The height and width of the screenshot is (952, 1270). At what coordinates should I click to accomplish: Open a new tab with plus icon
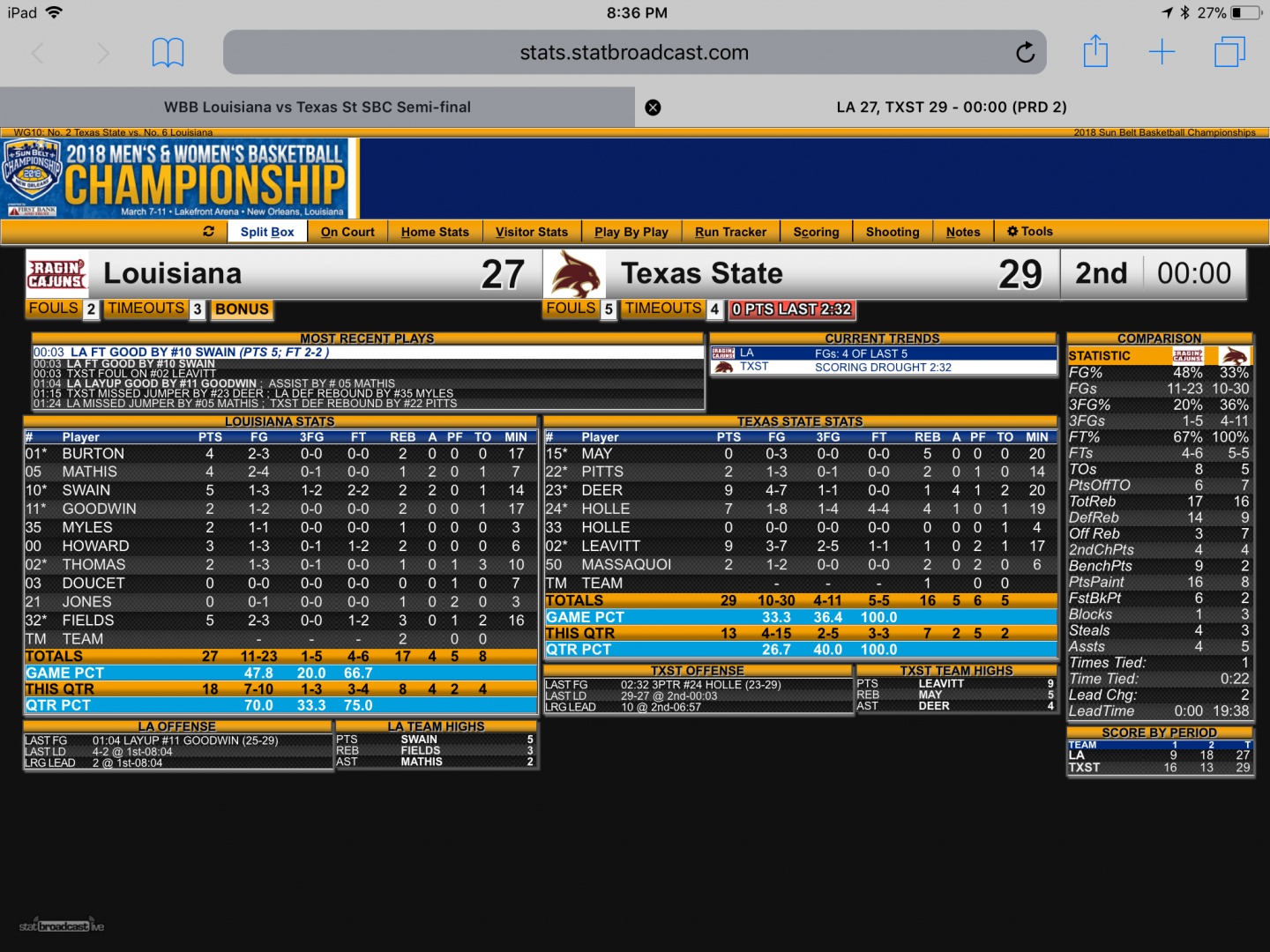pos(1162,52)
